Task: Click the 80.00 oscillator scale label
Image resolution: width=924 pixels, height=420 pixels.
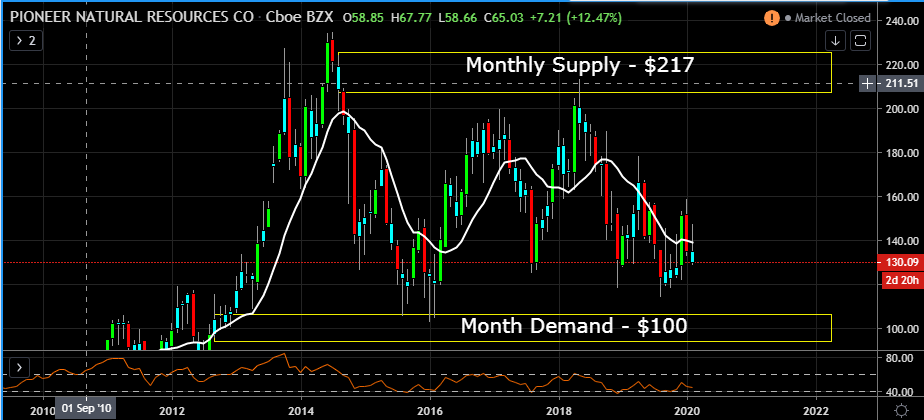Action: point(902,358)
